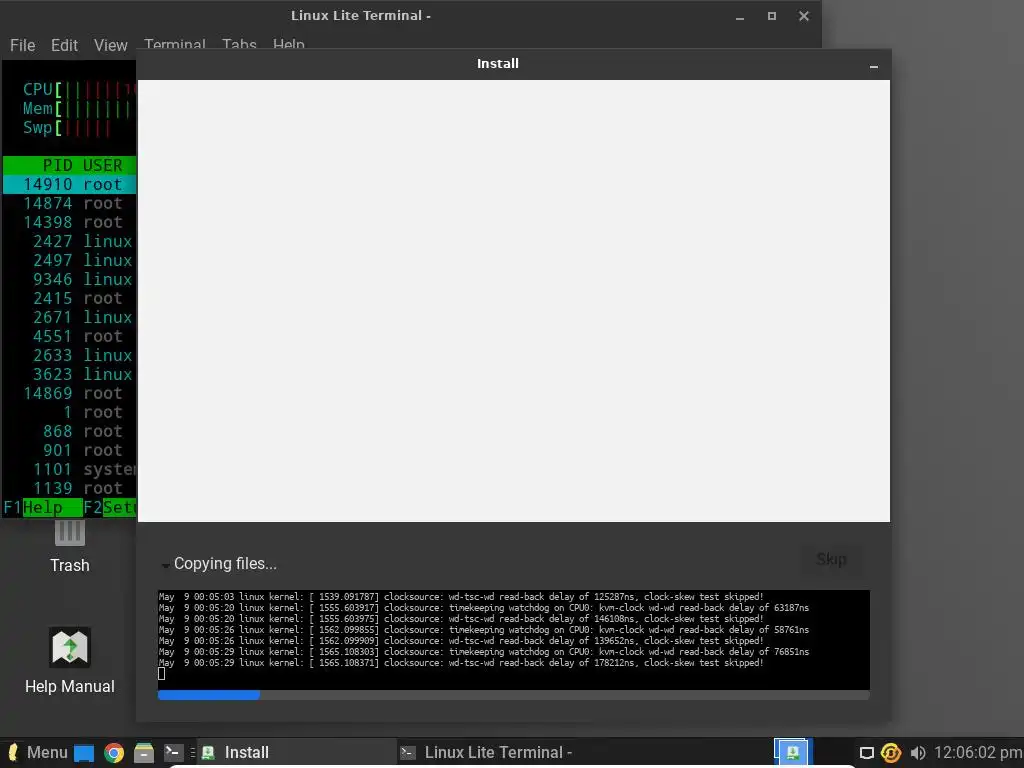
Task: Select htop process row PID 4551
Action: 70,336
